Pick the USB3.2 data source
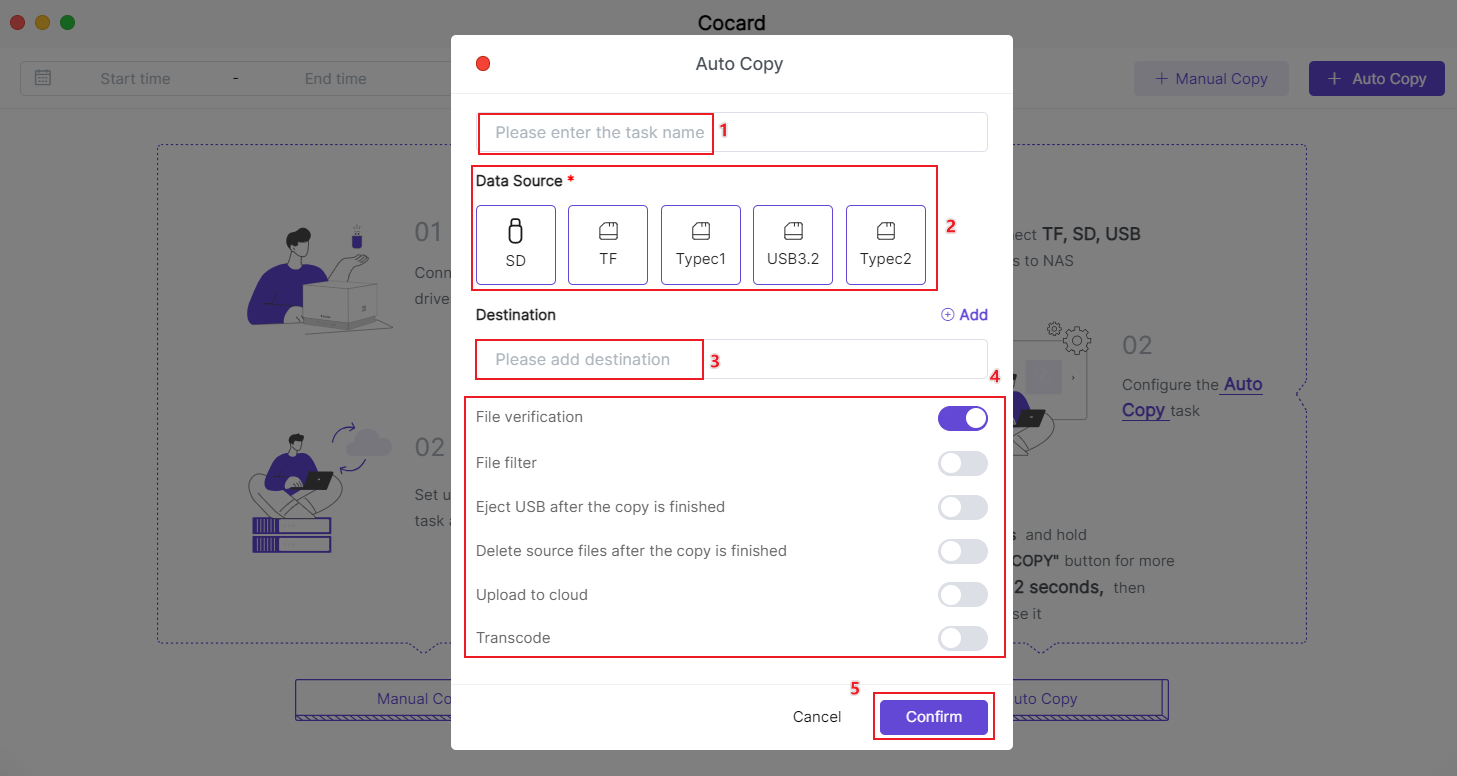Image resolution: width=1457 pixels, height=776 pixels. (x=793, y=245)
